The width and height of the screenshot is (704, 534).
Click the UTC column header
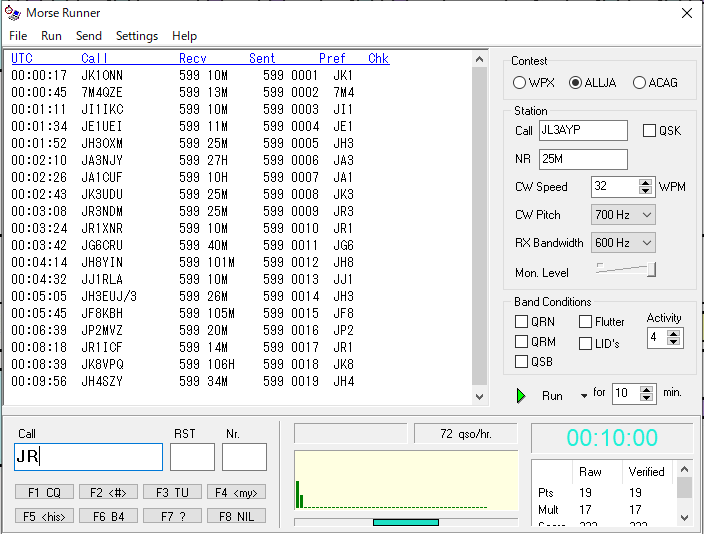point(22,58)
